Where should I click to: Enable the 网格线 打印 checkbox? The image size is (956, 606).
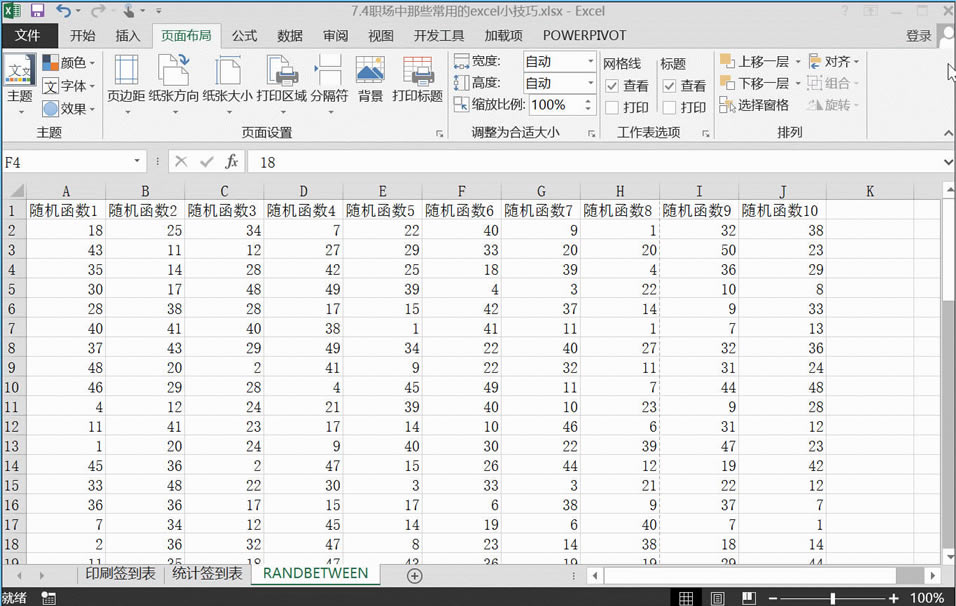pyautogui.click(x=612, y=107)
